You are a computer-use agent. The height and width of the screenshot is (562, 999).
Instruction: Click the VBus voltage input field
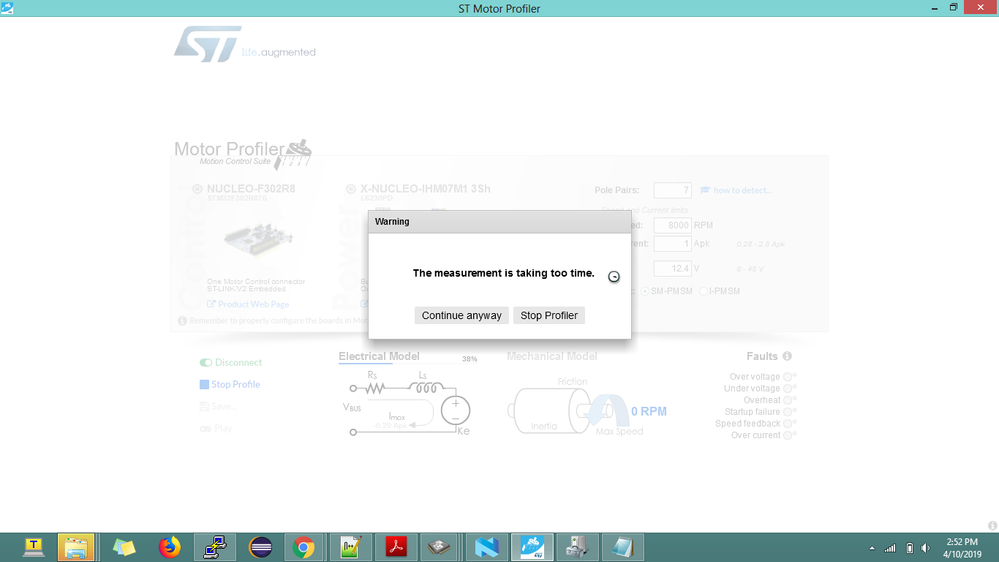pyautogui.click(x=672, y=268)
